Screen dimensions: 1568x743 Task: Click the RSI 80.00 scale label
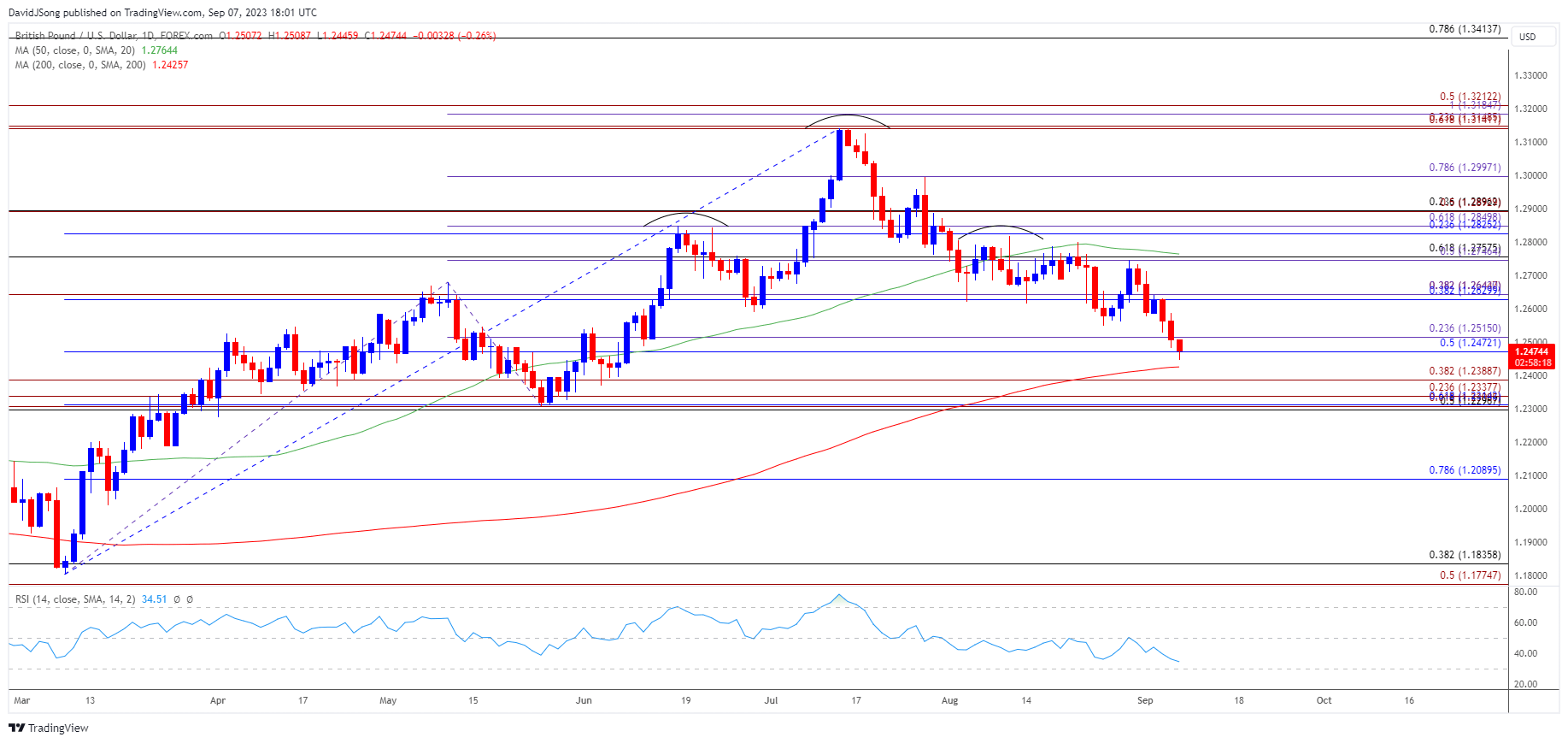(1525, 592)
